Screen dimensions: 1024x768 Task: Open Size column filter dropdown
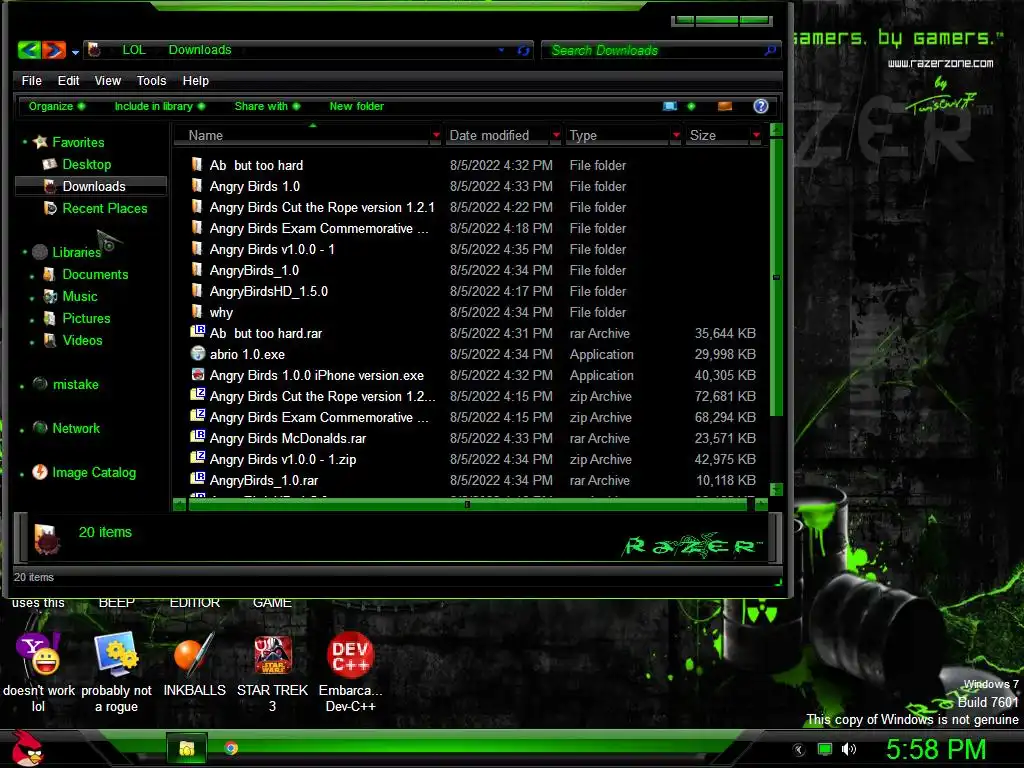tap(756, 135)
